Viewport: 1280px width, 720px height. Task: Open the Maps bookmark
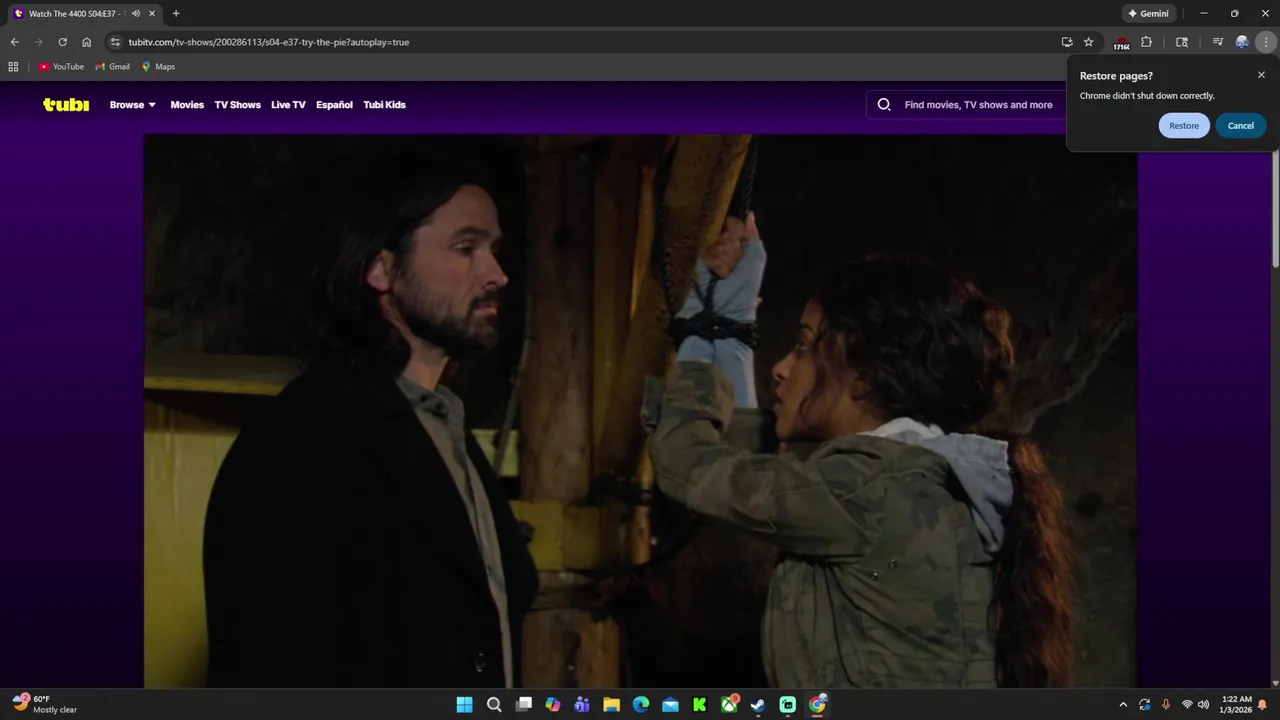[x=158, y=67]
